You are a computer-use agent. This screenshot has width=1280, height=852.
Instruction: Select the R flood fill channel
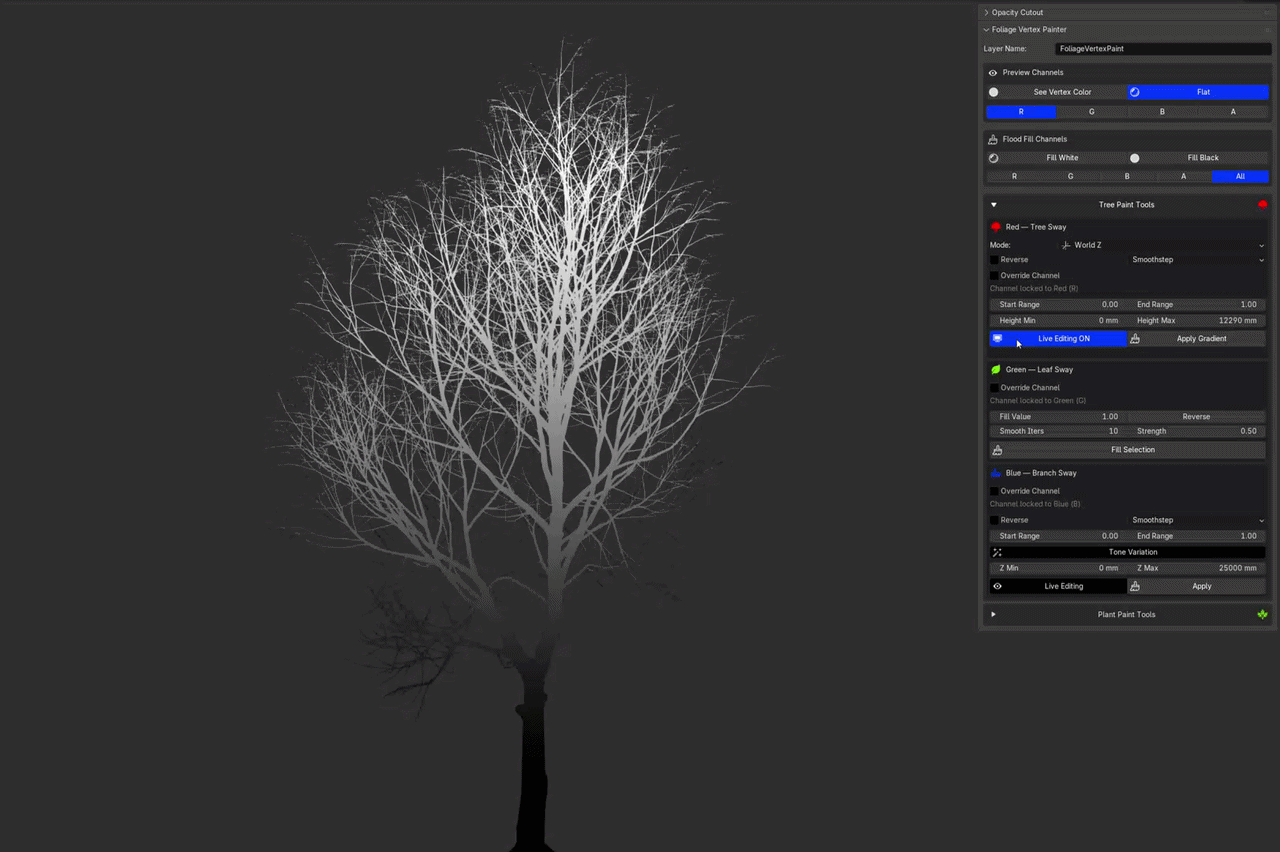point(1014,177)
